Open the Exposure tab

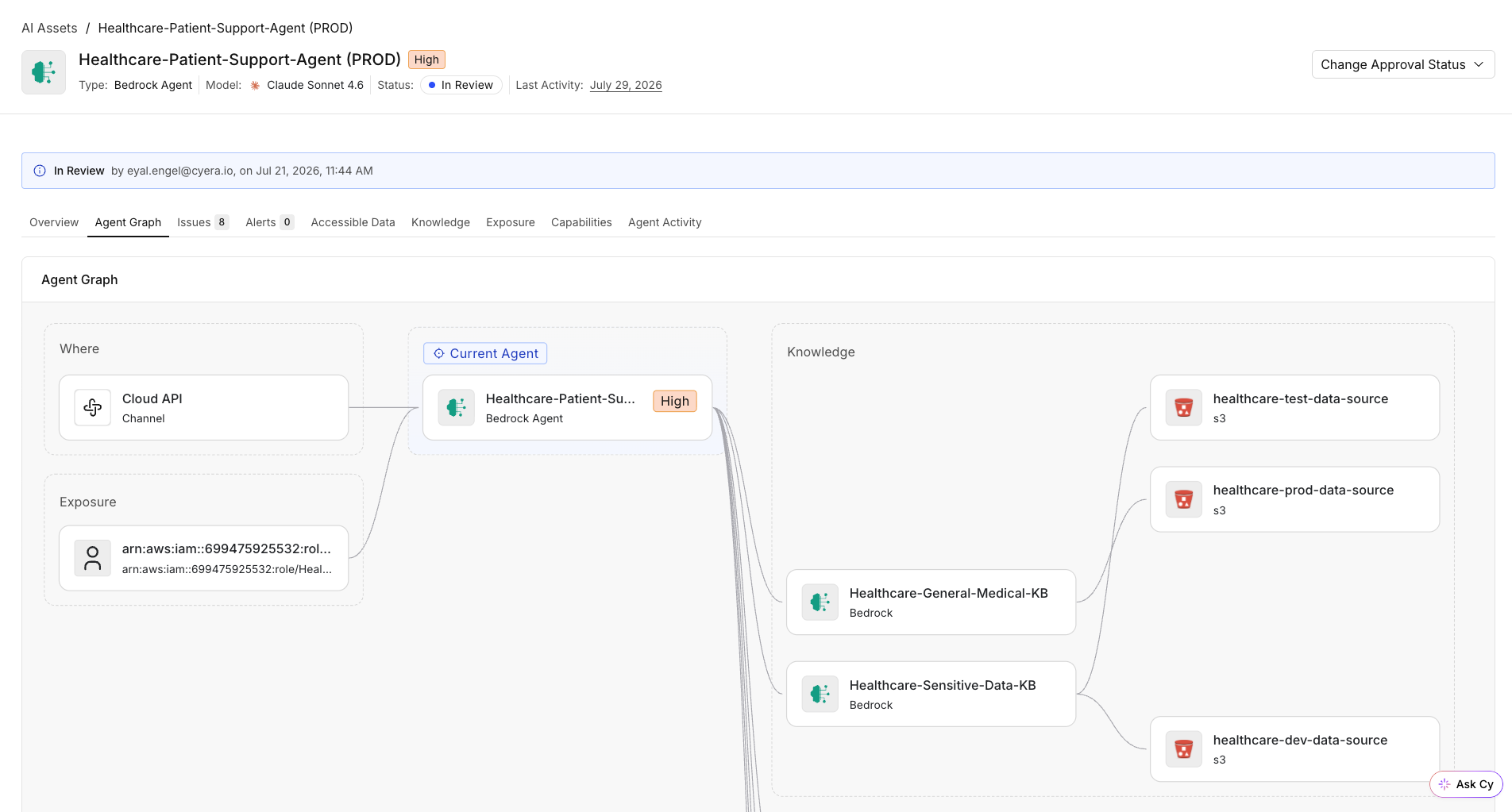511,222
